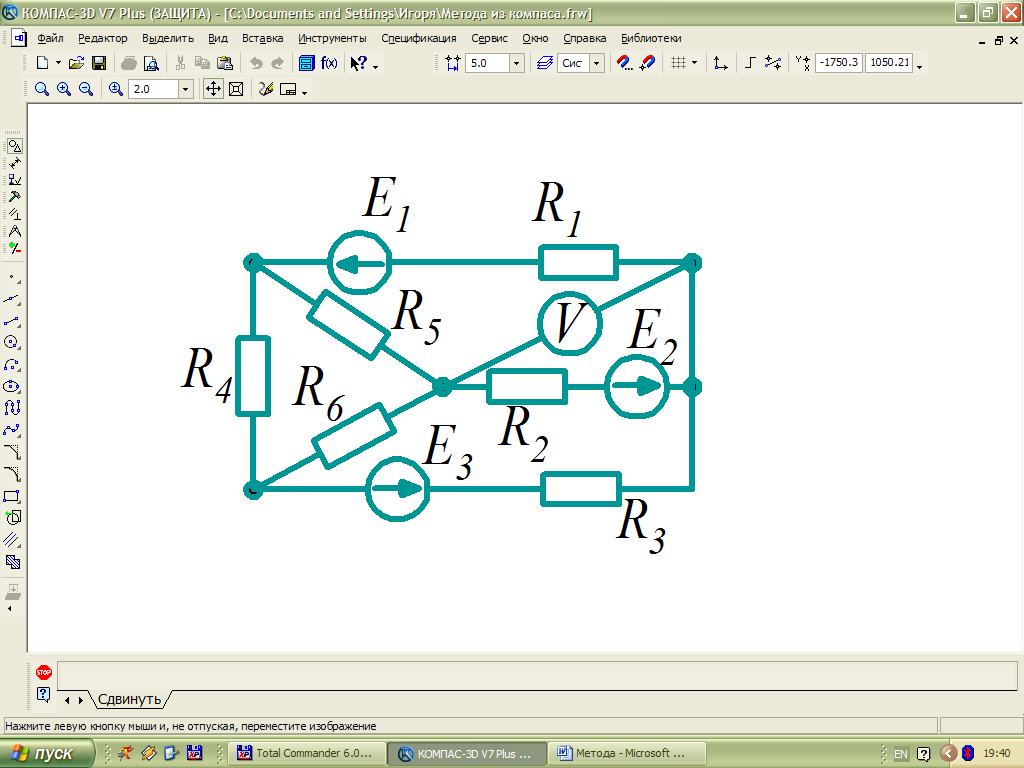Open the grid options dropdown arrow
This screenshot has height=768, width=1024.
pos(694,63)
